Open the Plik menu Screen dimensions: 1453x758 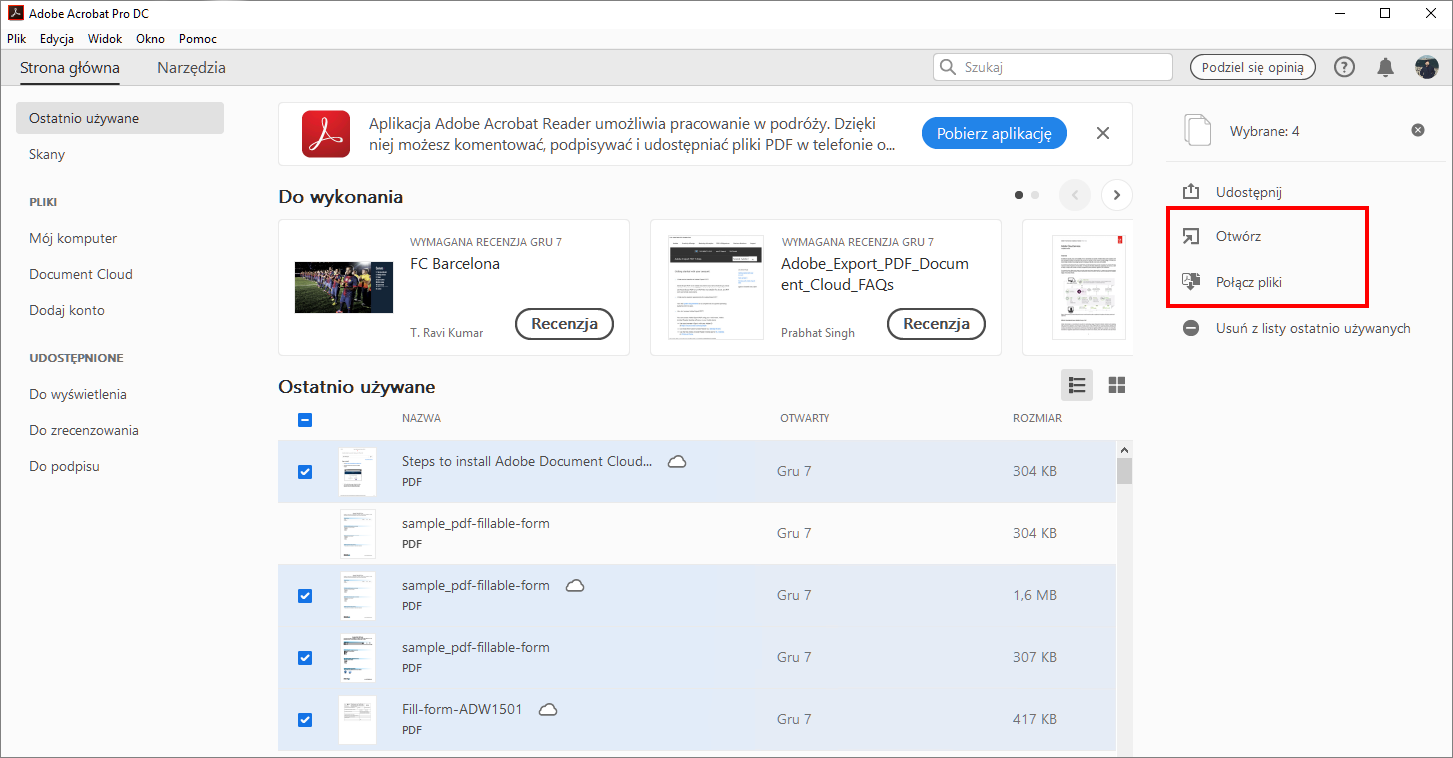point(16,39)
